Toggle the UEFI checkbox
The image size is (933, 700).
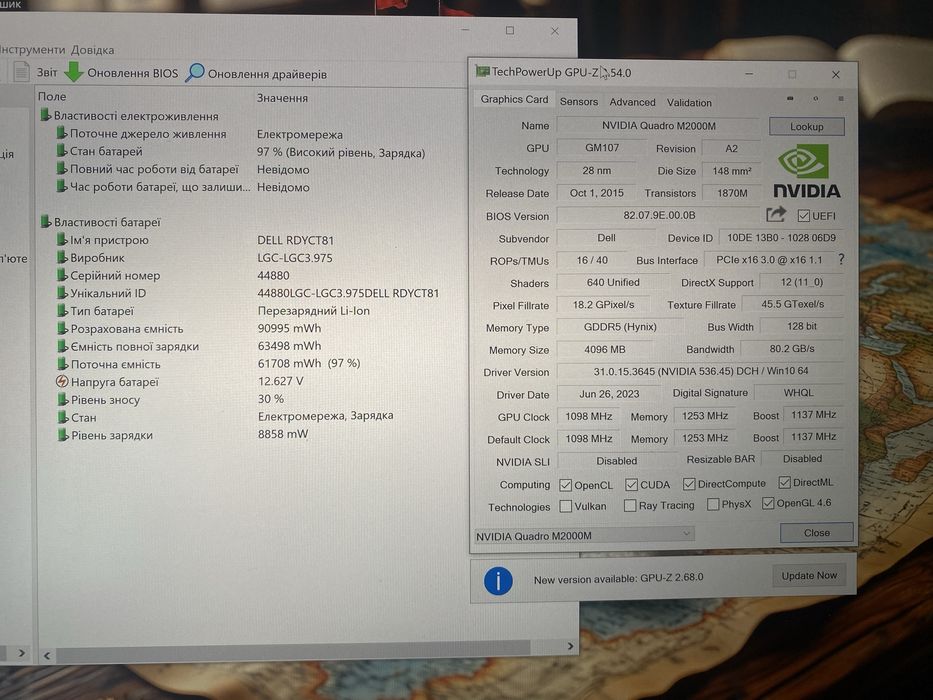coord(804,215)
